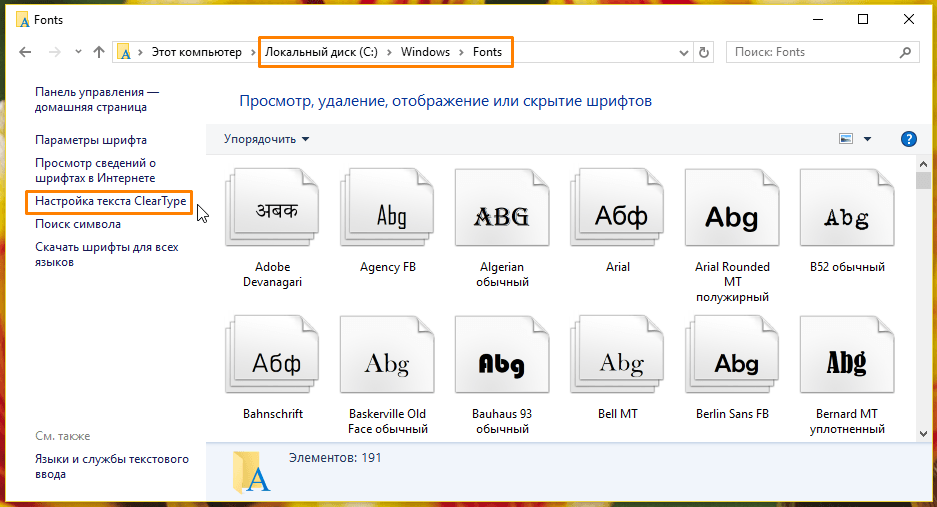Open Параметры шрифта link
Screen dimensions: 937x507
click(x=91, y=140)
